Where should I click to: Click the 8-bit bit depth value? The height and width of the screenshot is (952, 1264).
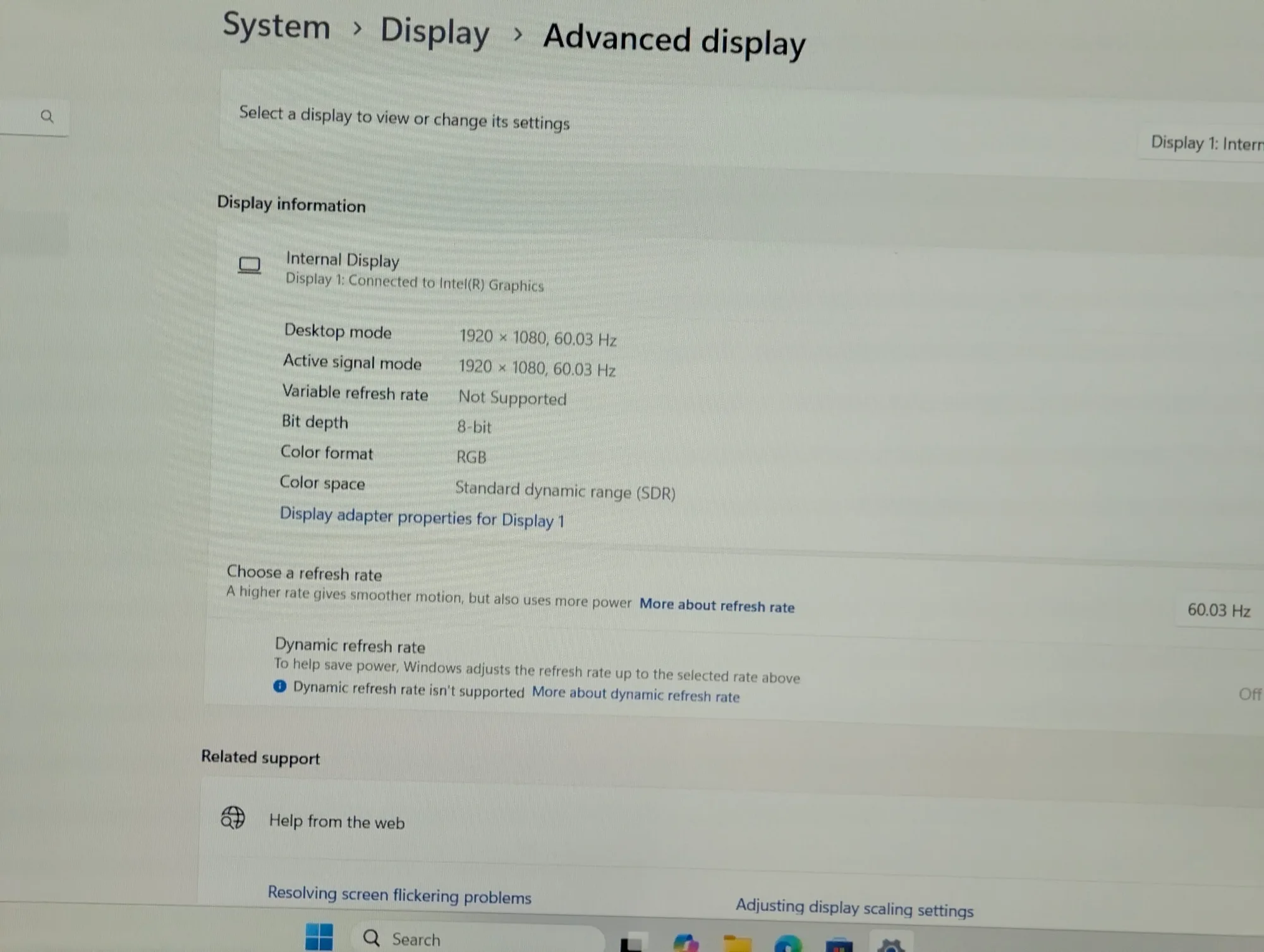[x=474, y=427]
